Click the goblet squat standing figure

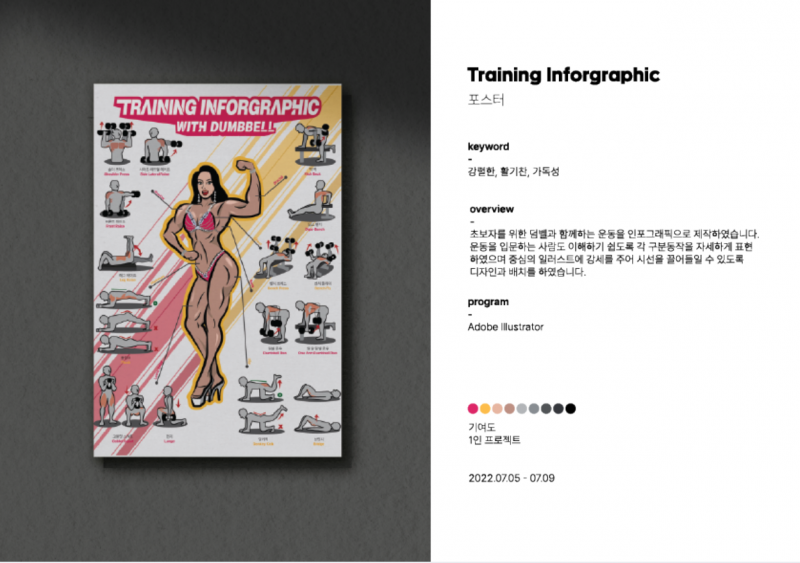[107, 396]
